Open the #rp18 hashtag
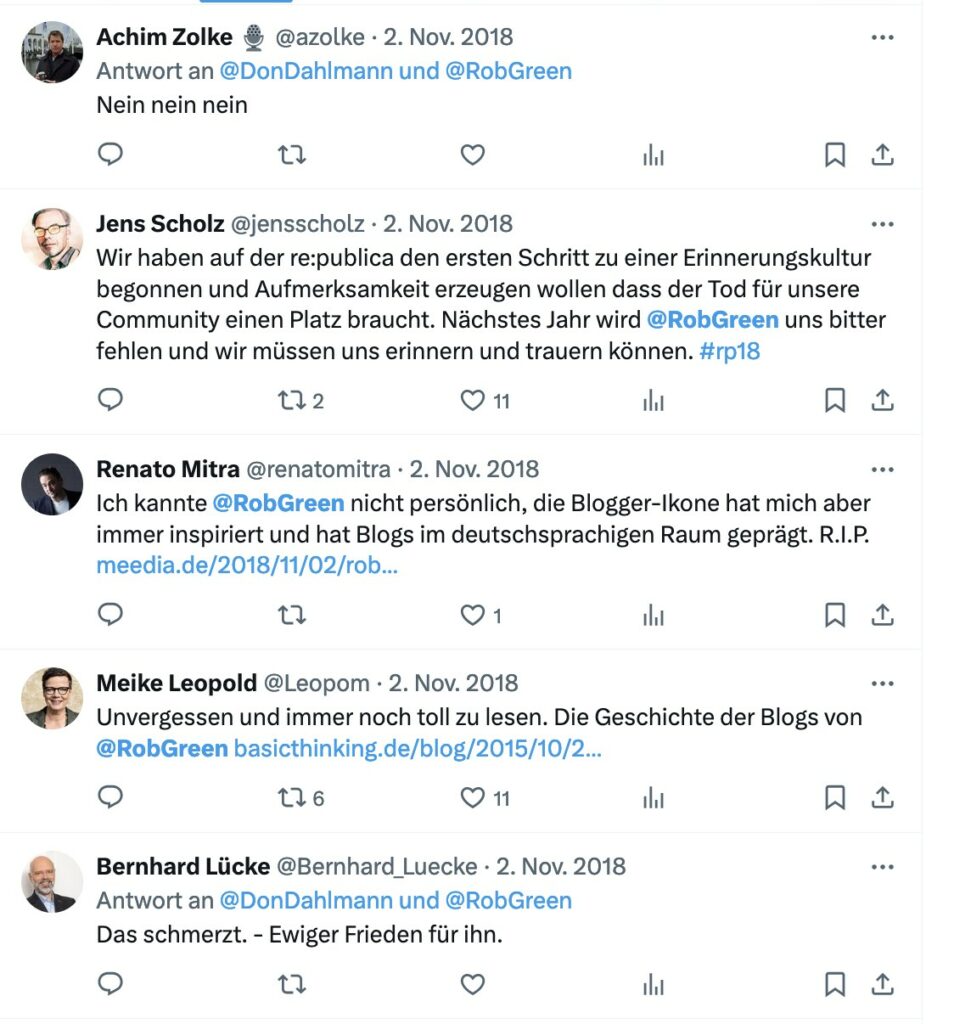 click(x=729, y=351)
